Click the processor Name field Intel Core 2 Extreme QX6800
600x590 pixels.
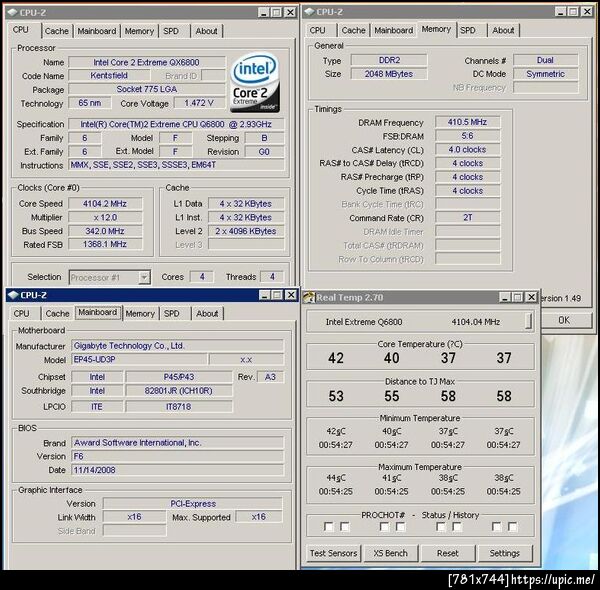[x=147, y=62]
